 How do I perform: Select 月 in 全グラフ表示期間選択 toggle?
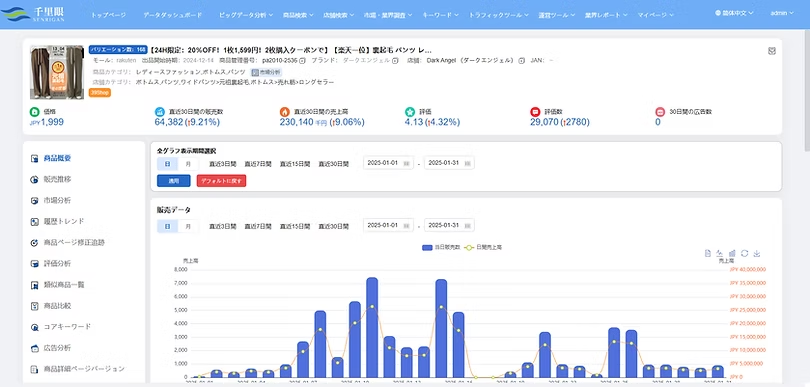click(188, 164)
